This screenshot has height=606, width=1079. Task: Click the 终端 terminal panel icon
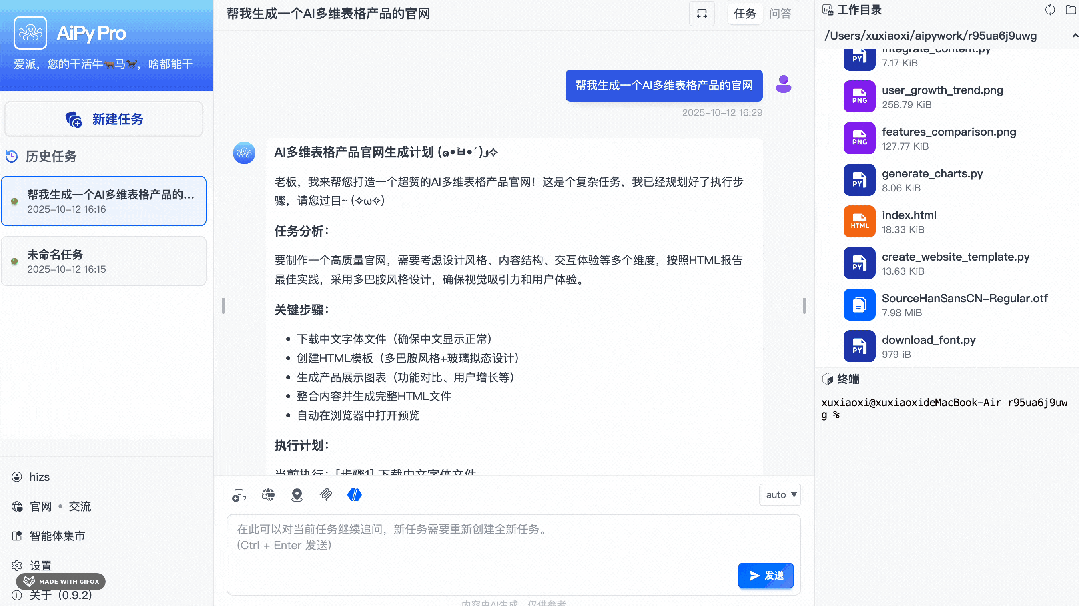825,378
